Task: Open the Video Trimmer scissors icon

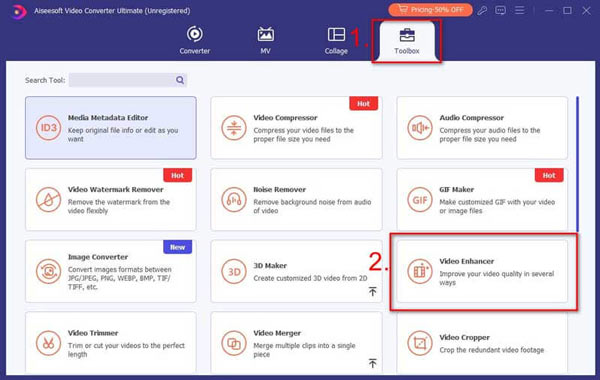Action: click(x=48, y=343)
